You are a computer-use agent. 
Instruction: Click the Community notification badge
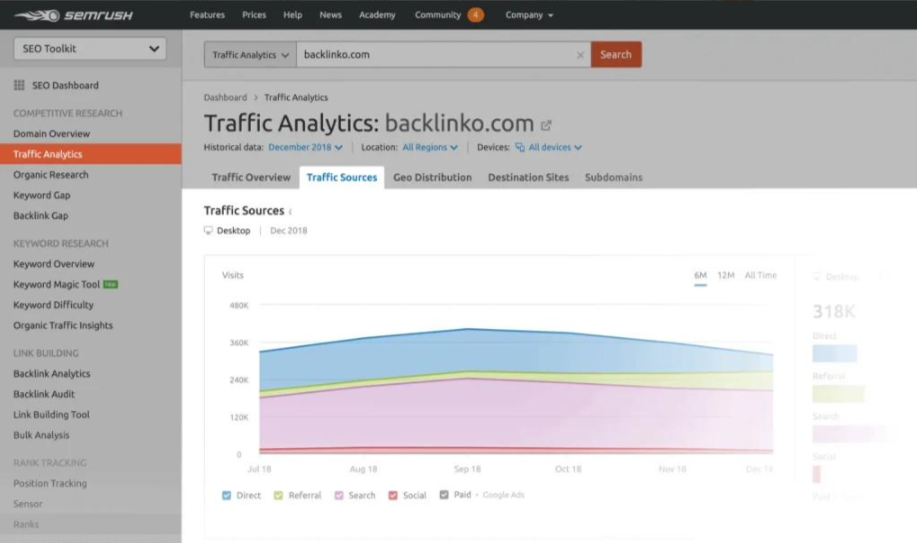point(476,15)
